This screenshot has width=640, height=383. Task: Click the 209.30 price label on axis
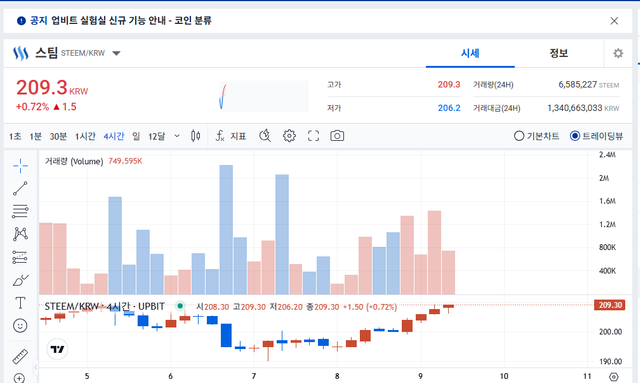pyautogui.click(x=610, y=305)
